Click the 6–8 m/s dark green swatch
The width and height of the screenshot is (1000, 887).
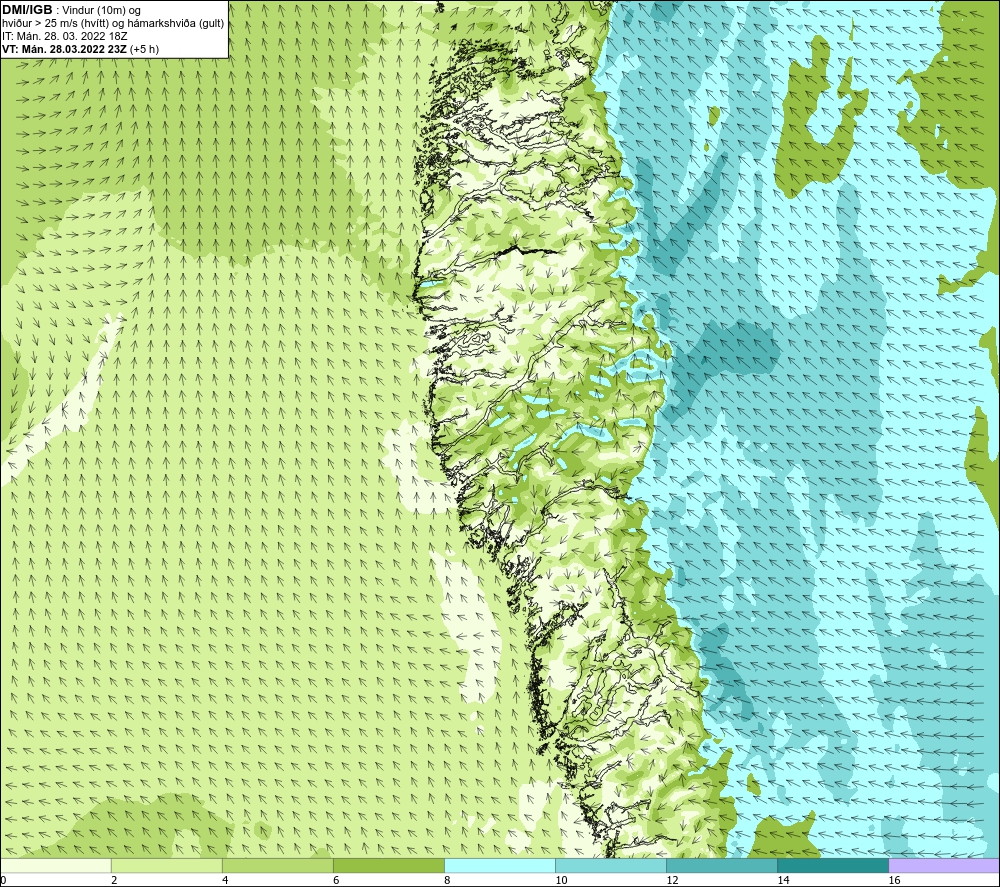(x=388, y=866)
